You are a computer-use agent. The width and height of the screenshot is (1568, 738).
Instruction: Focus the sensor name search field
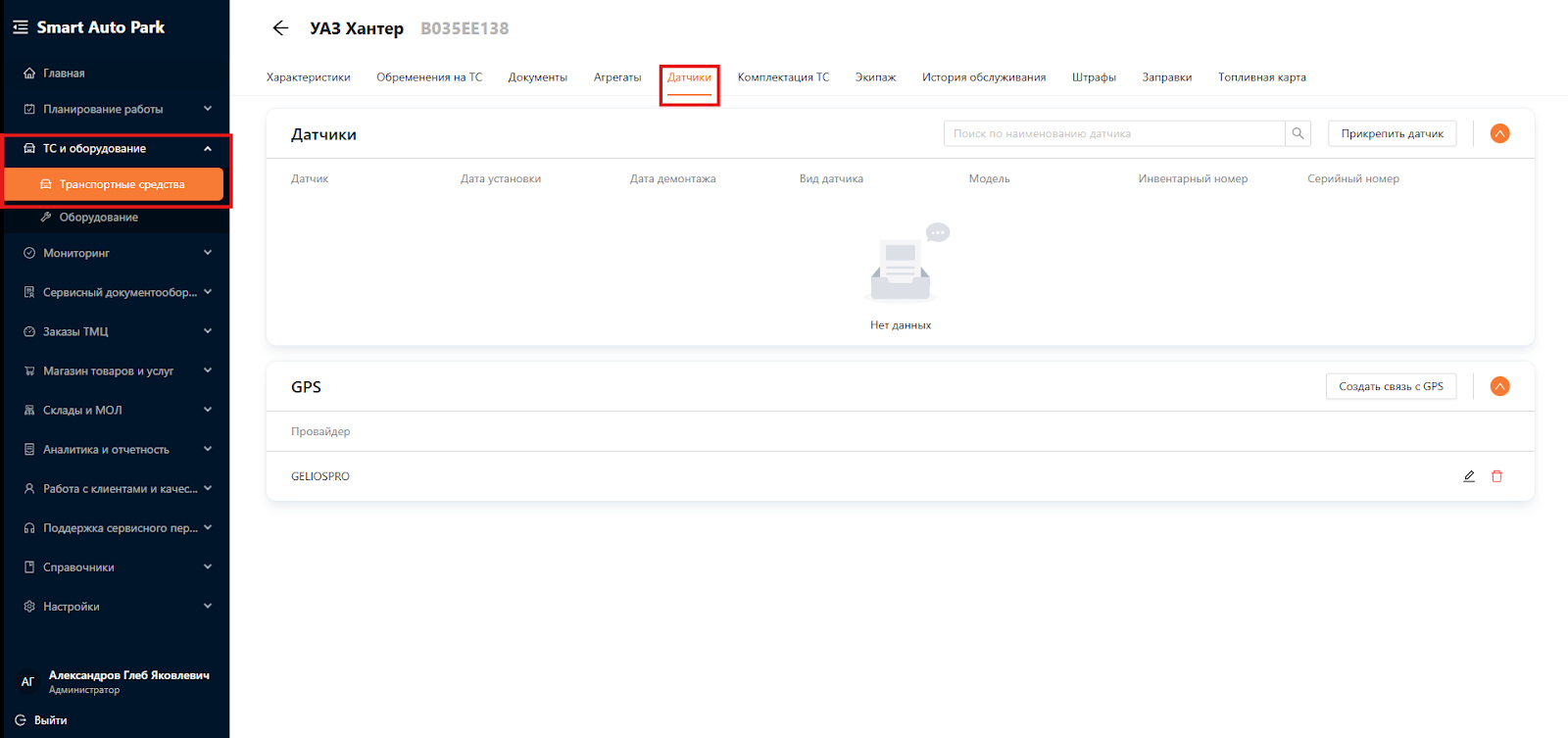click(1114, 133)
